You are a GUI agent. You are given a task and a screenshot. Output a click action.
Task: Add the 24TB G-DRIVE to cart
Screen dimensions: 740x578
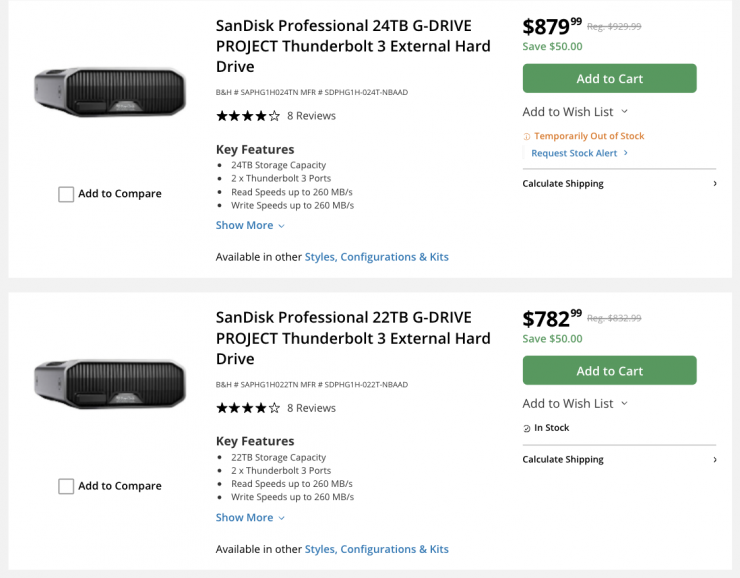(609, 79)
